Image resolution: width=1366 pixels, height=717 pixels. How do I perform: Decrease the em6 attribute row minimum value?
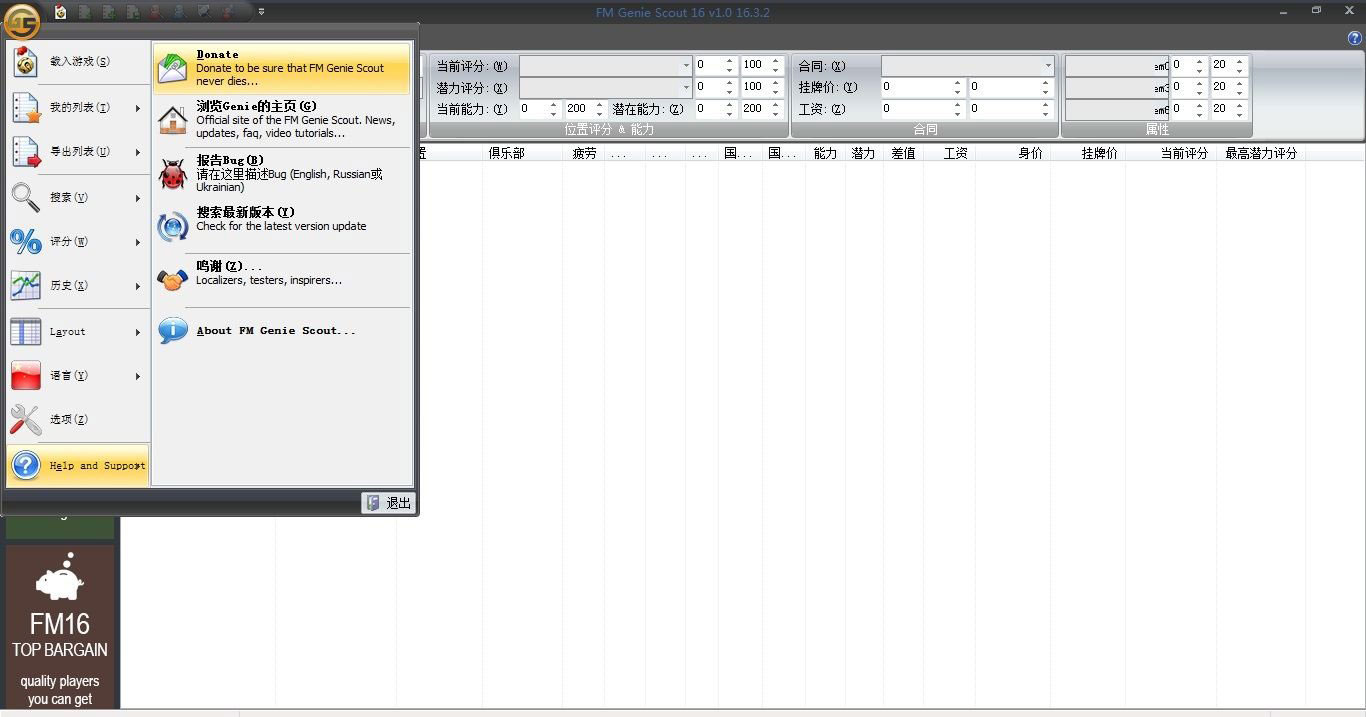(x=1201, y=114)
